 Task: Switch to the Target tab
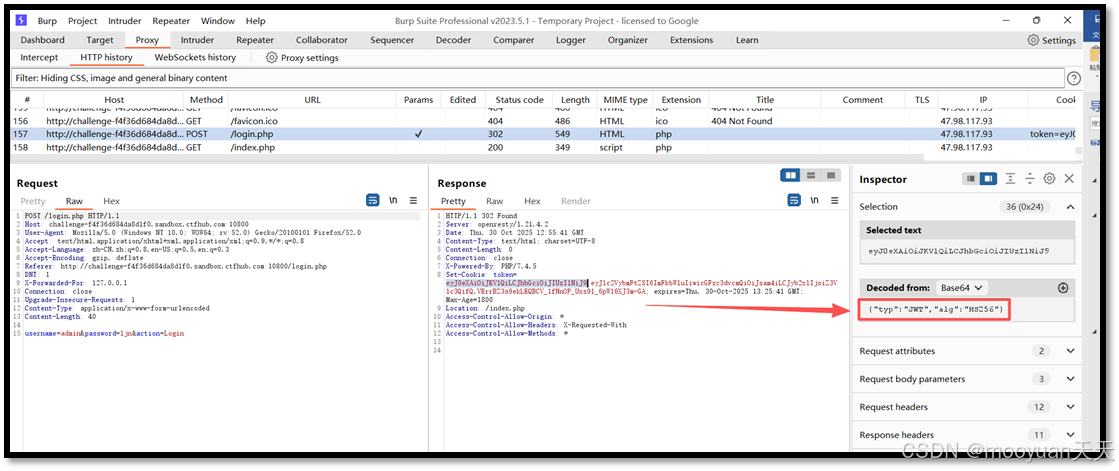click(x=100, y=40)
